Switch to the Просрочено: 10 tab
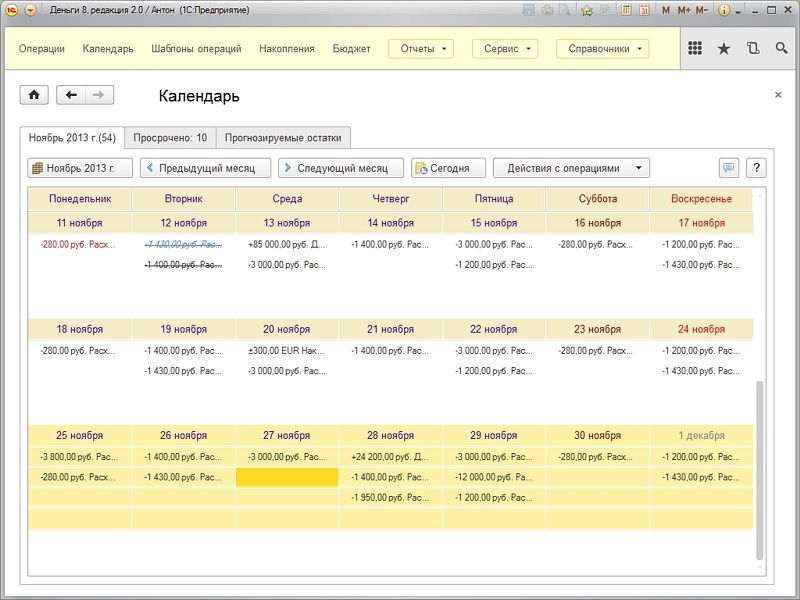800x600 pixels. coord(170,138)
